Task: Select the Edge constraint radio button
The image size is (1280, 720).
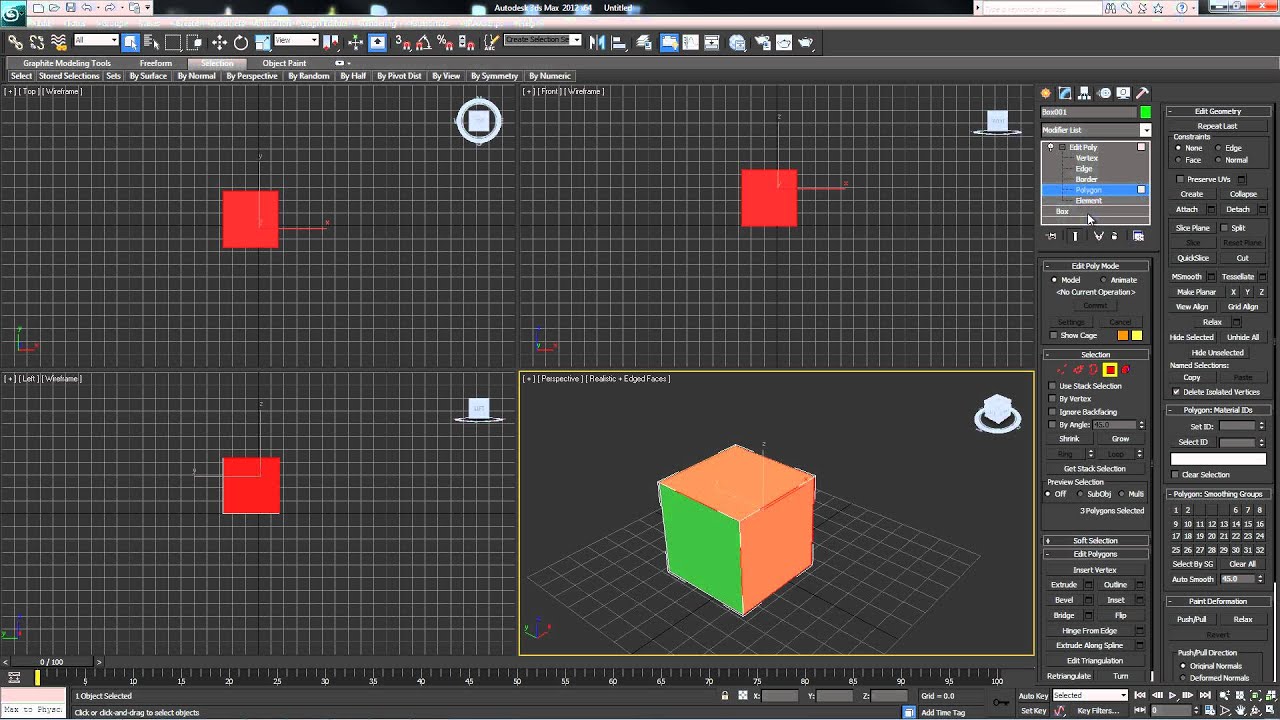Action: (x=1218, y=148)
